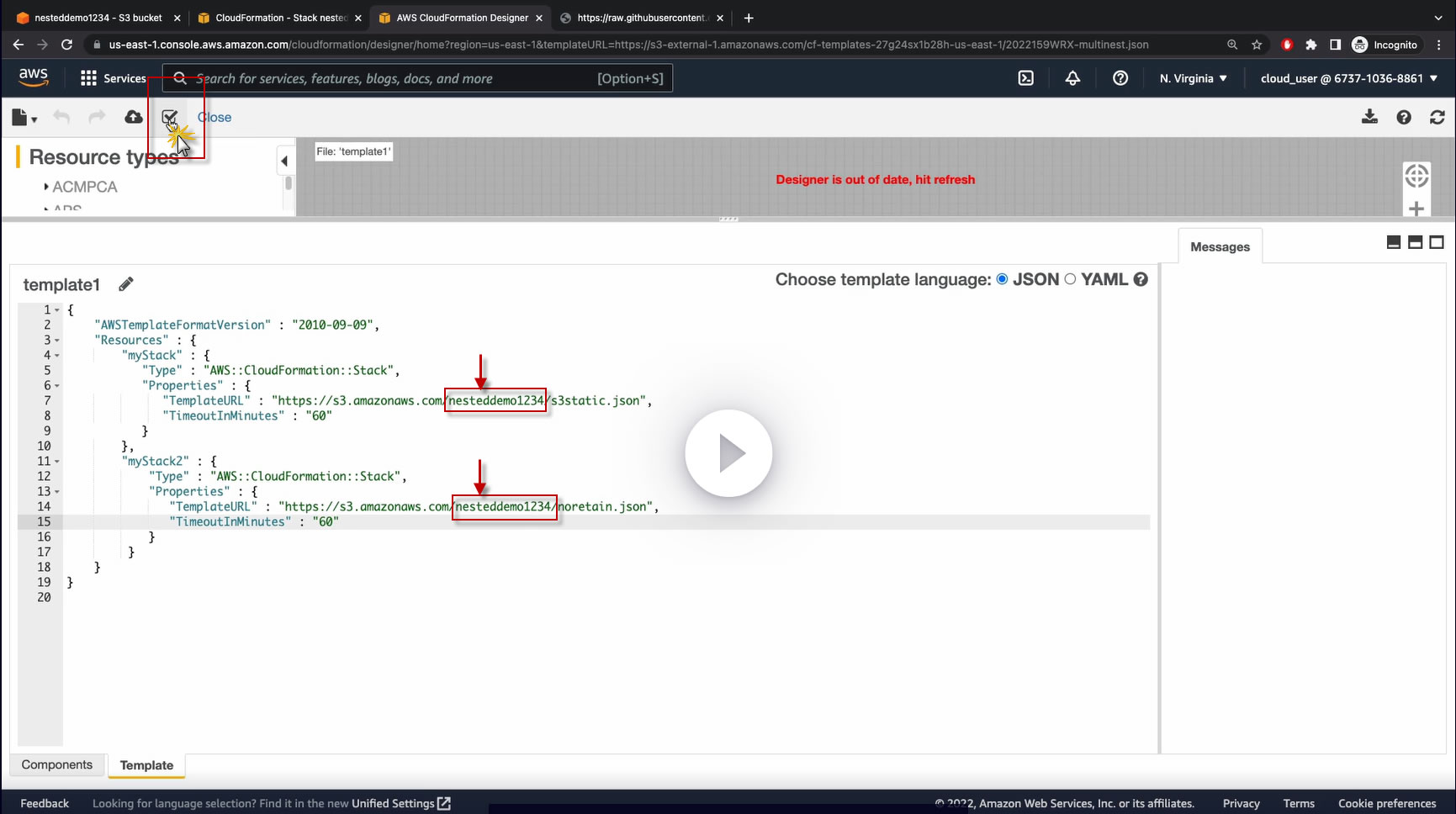Screen dimensions: 1456x814
Task: Focus the AWS search field
Action: click(x=417, y=78)
